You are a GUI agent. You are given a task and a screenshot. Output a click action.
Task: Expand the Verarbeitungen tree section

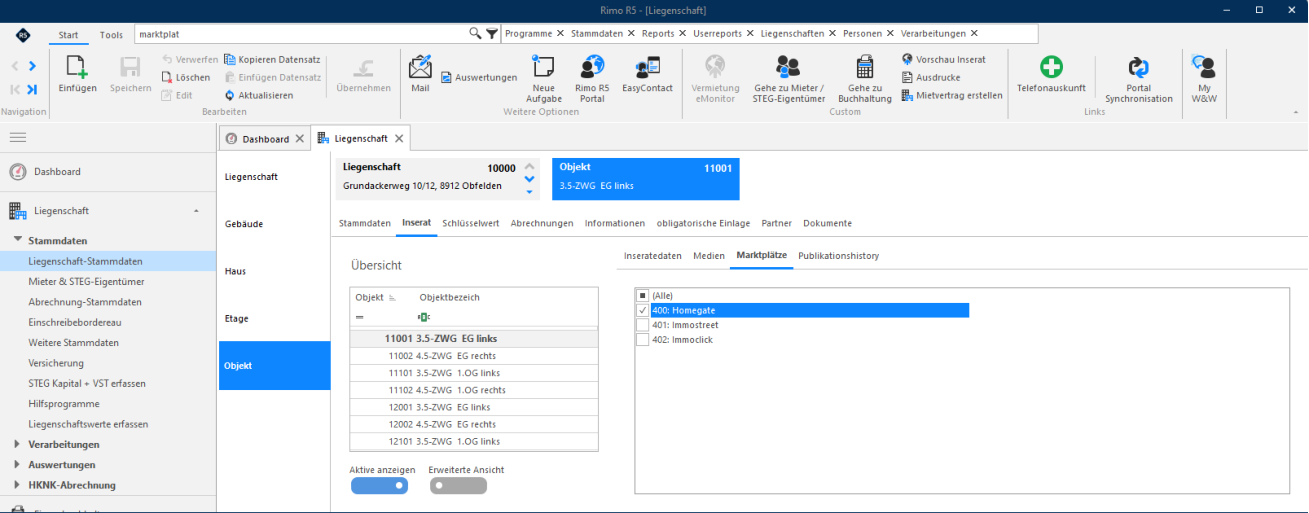[18, 444]
